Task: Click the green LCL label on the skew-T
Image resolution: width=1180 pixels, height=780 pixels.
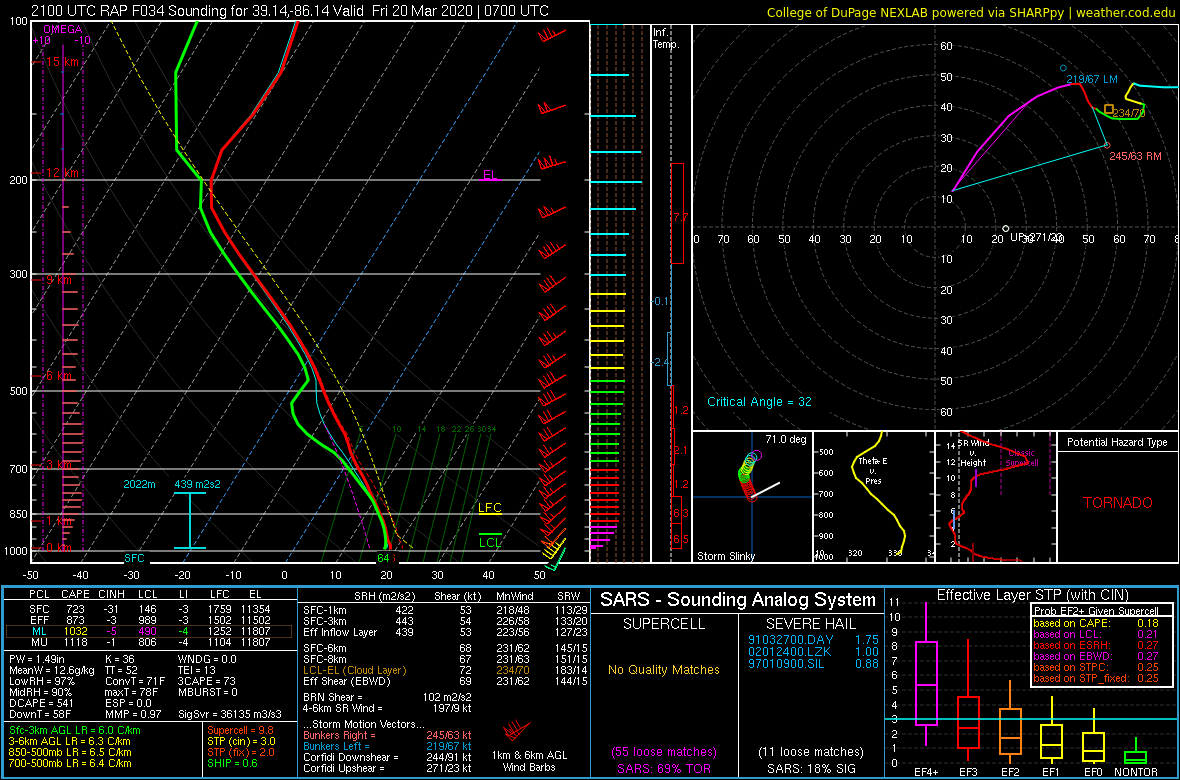Action: click(490, 541)
